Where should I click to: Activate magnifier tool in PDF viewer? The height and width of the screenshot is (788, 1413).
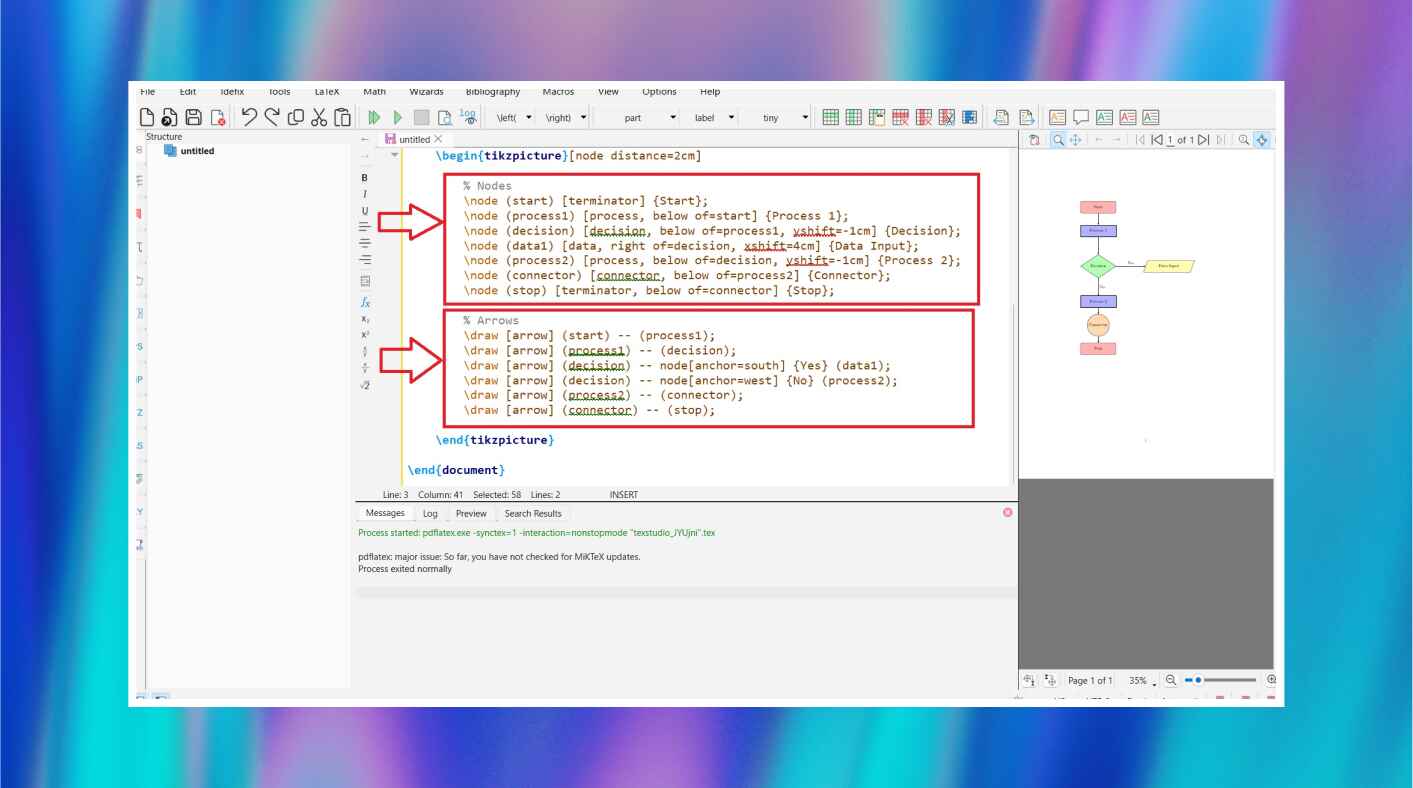(1058, 140)
